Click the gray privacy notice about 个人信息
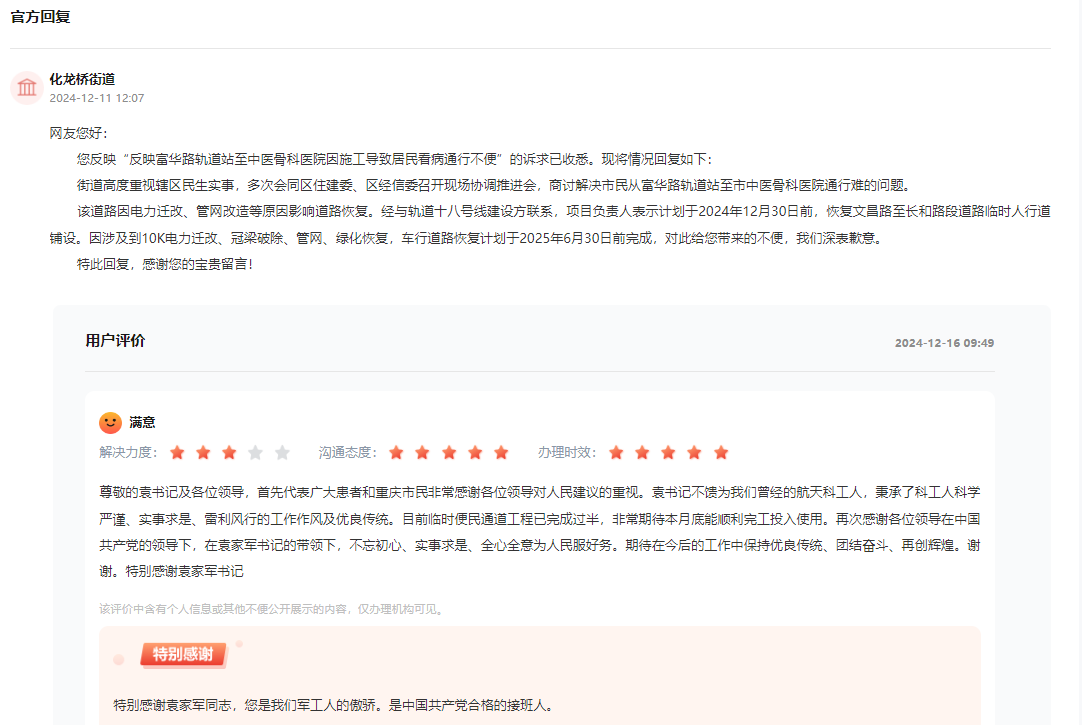The image size is (1082, 725). click(270, 609)
